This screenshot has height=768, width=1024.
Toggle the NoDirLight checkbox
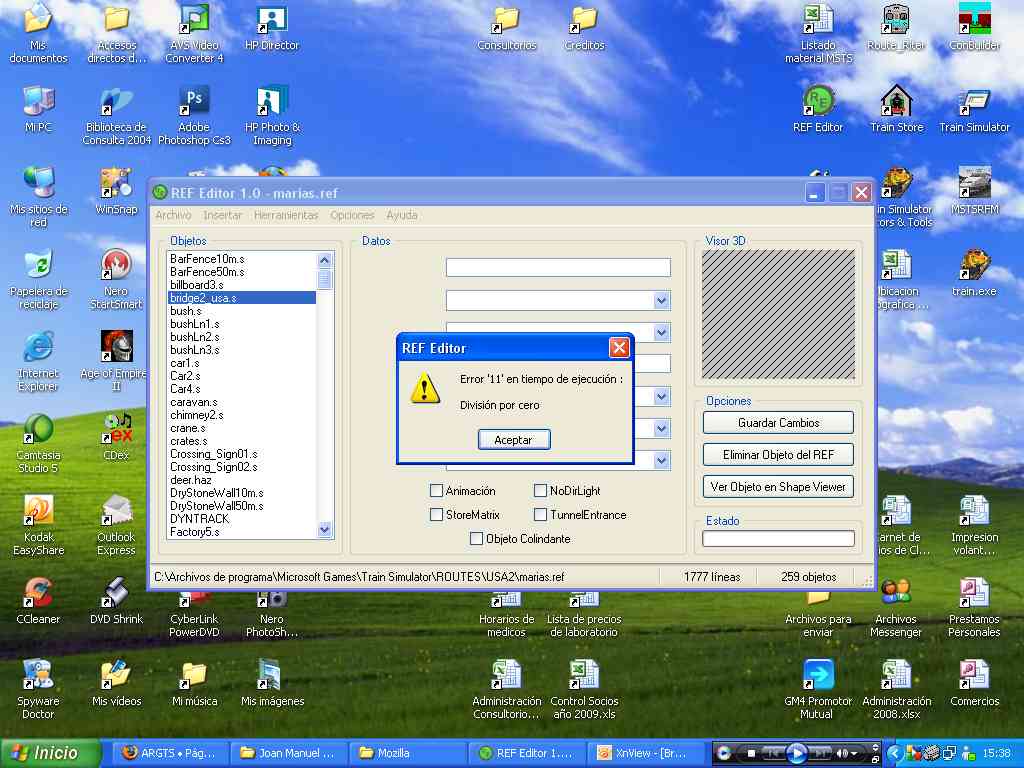coord(541,491)
